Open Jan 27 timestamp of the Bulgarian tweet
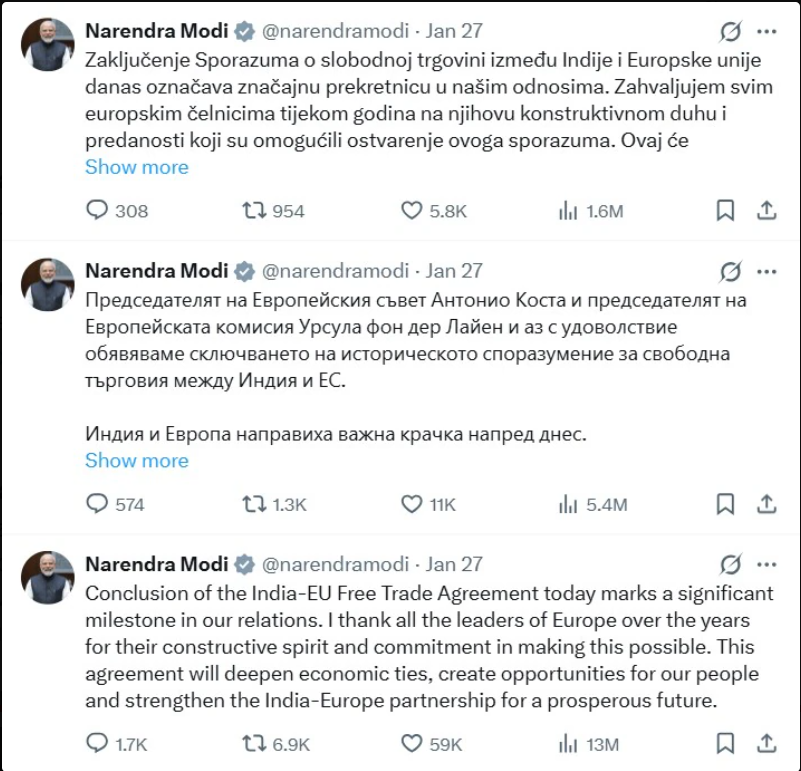Image resolution: width=801 pixels, height=771 pixels. [455, 270]
